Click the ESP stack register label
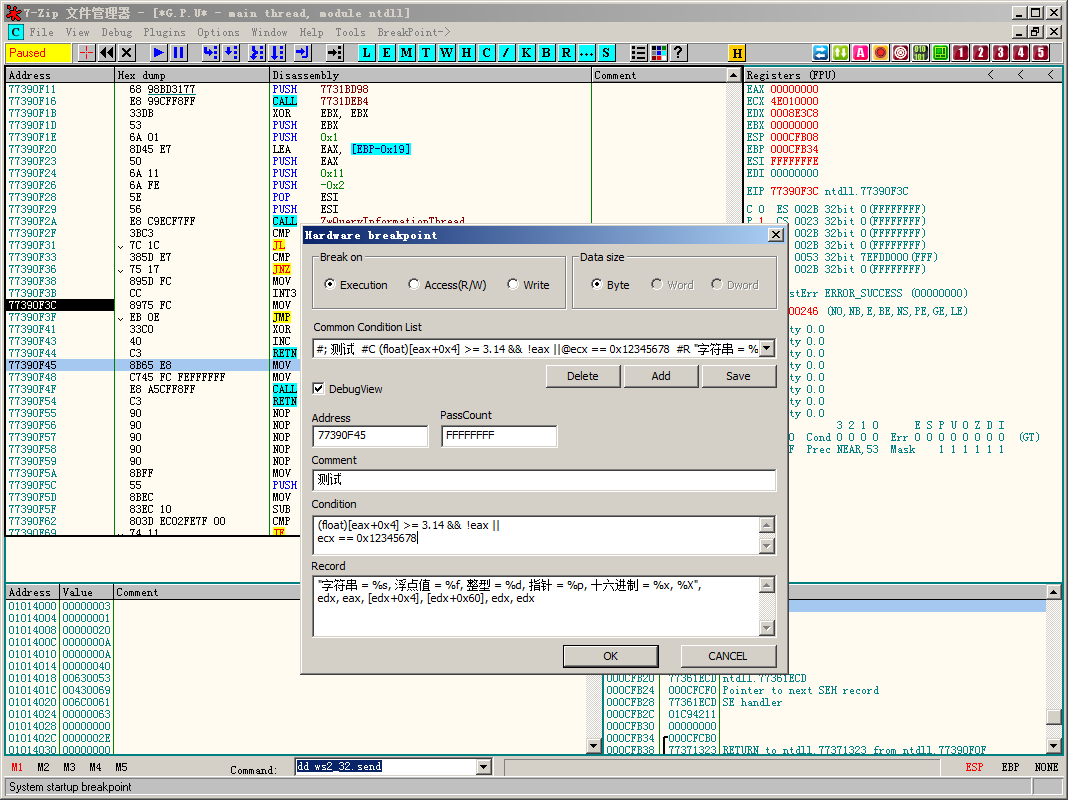The width and height of the screenshot is (1068, 800). (974, 767)
